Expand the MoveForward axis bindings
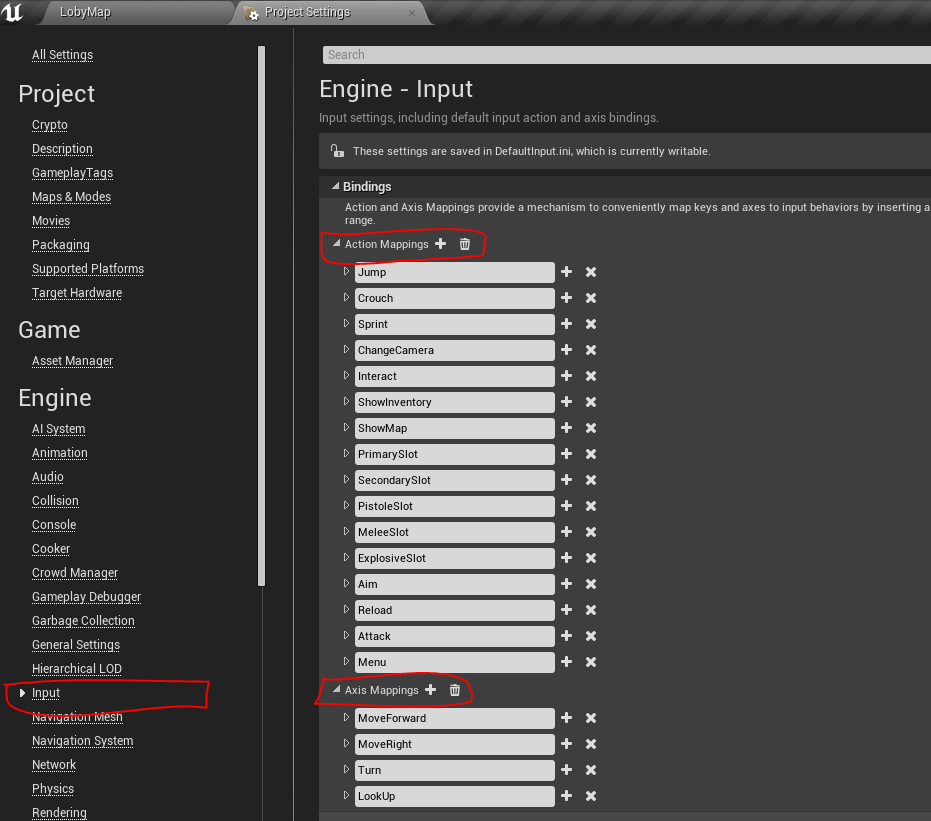The height and width of the screenshot is (821, 931). click(x=346, y=717)
